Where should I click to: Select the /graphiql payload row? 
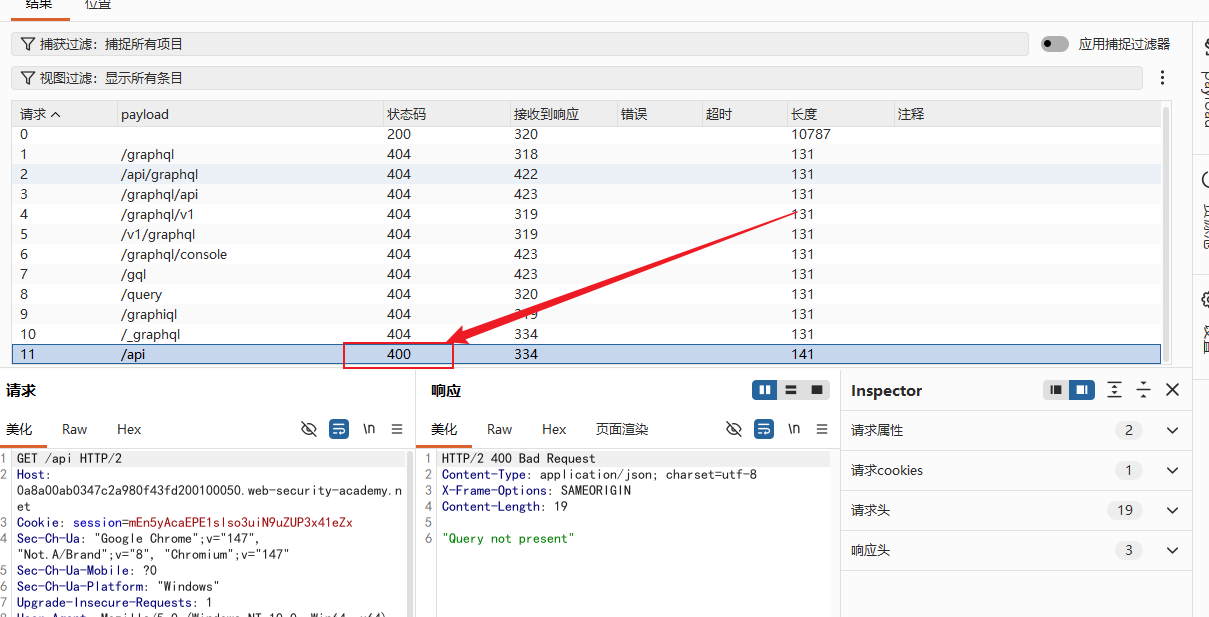click(586, 314)
